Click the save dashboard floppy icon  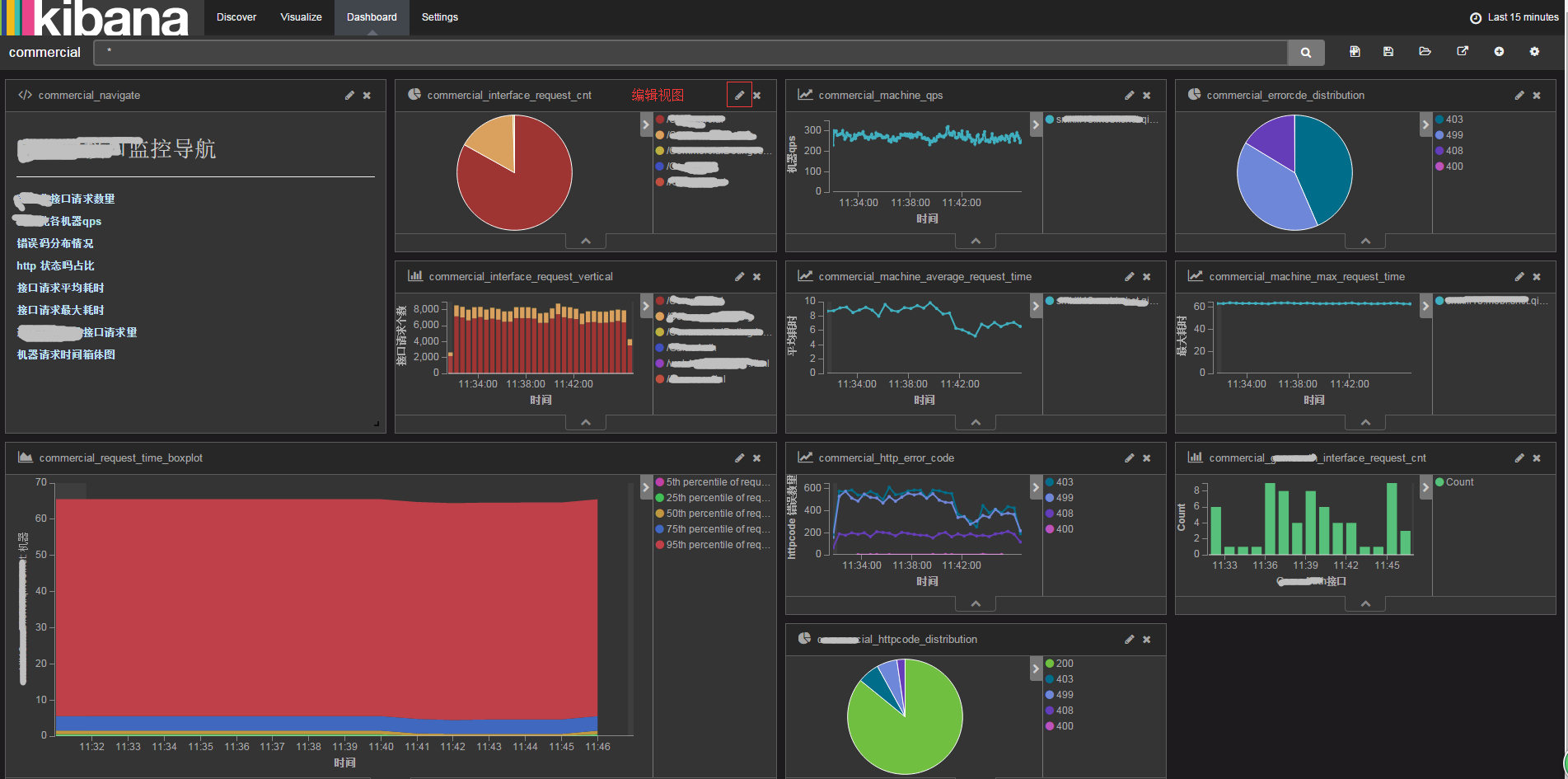[1388, 51]
